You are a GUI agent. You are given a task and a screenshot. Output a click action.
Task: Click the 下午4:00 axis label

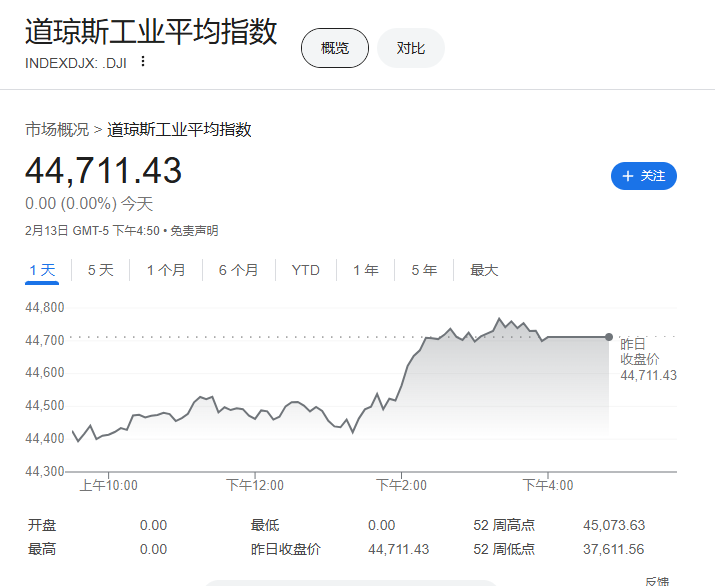548,485
